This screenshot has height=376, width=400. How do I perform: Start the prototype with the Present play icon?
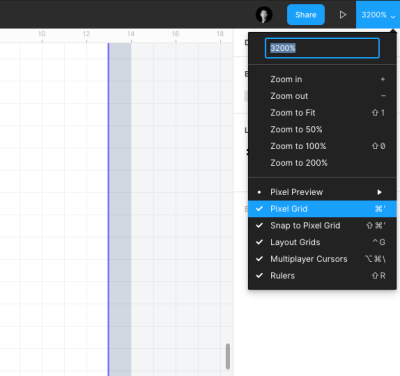(x=343, y=15)
